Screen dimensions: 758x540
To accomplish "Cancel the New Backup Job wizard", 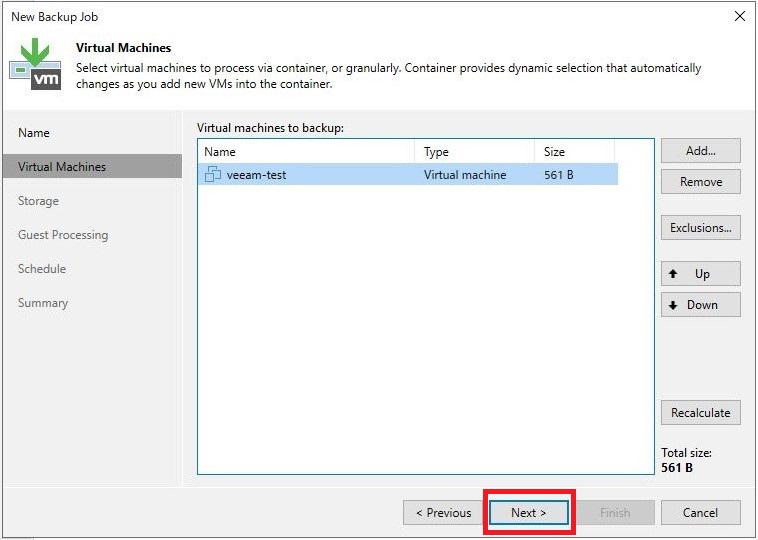I will click(x=700, y=512).
